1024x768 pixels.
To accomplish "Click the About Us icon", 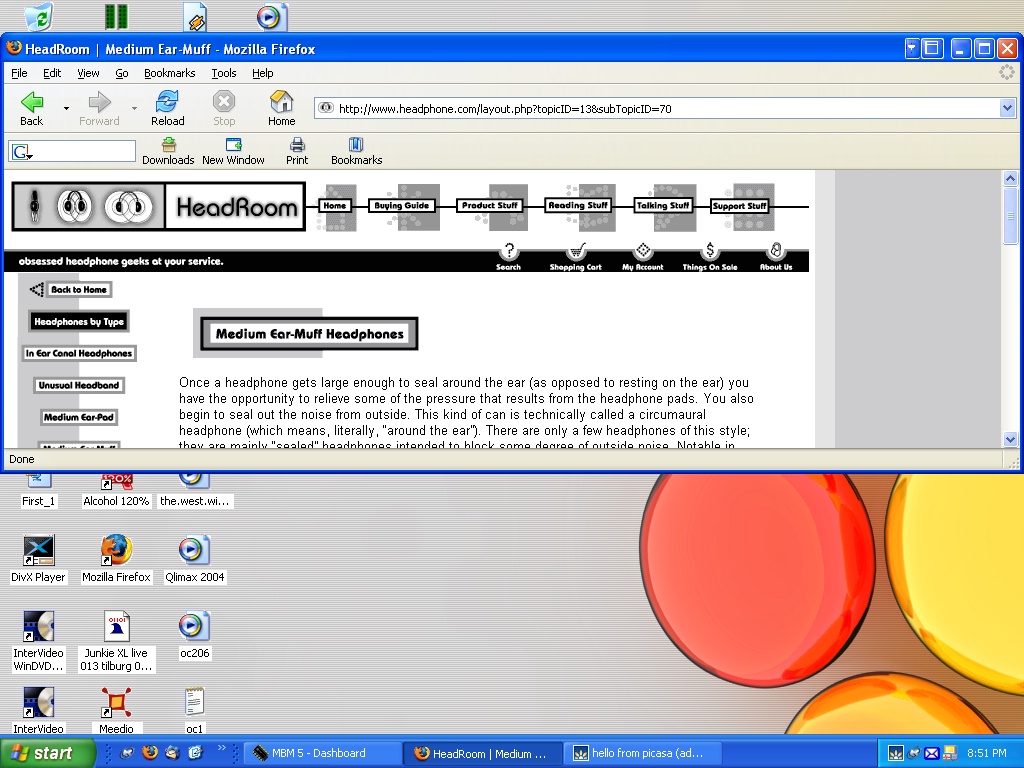I will coord(776,256).
